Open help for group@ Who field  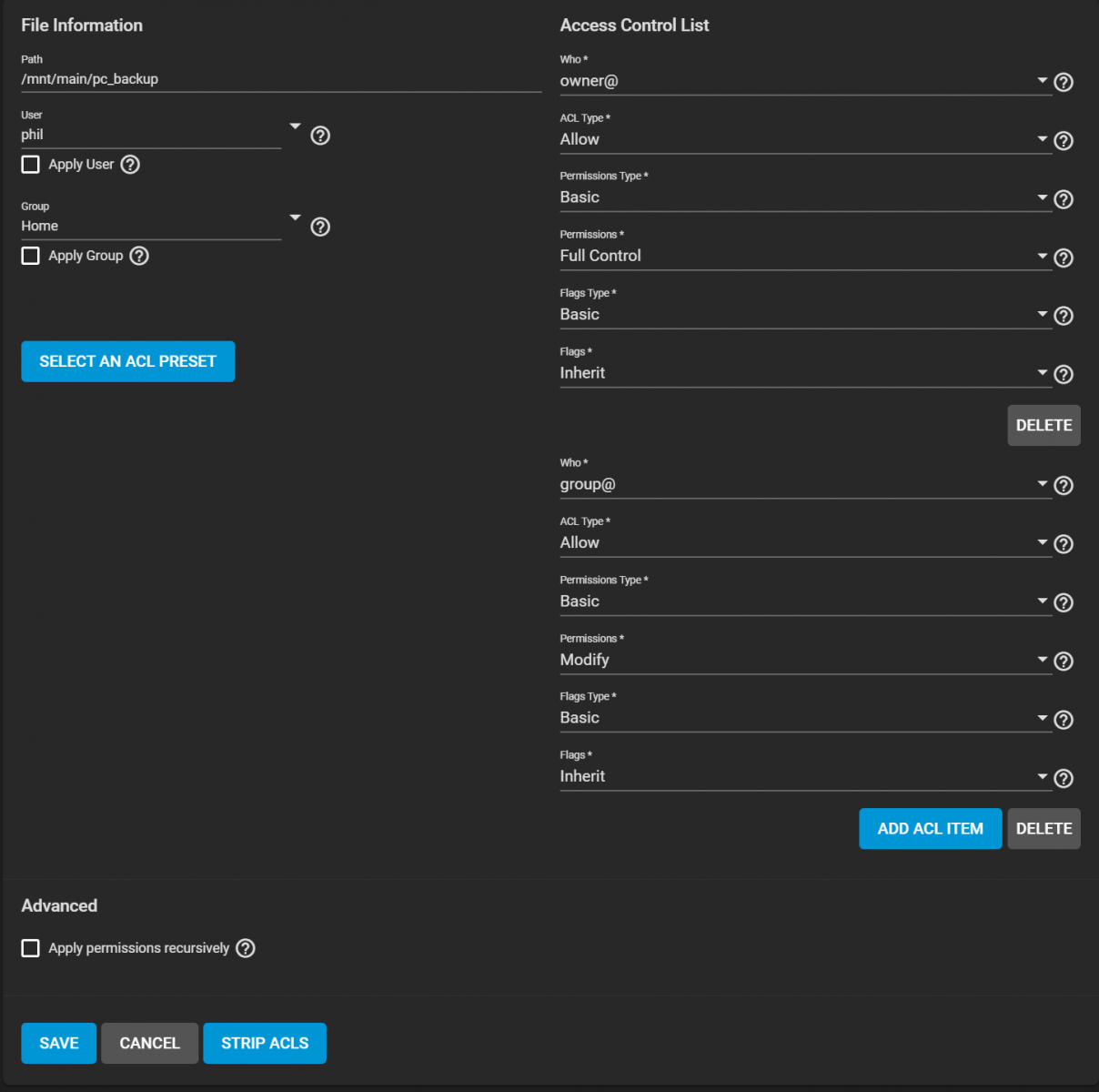pyautogui.click(x=1064, y=486)
